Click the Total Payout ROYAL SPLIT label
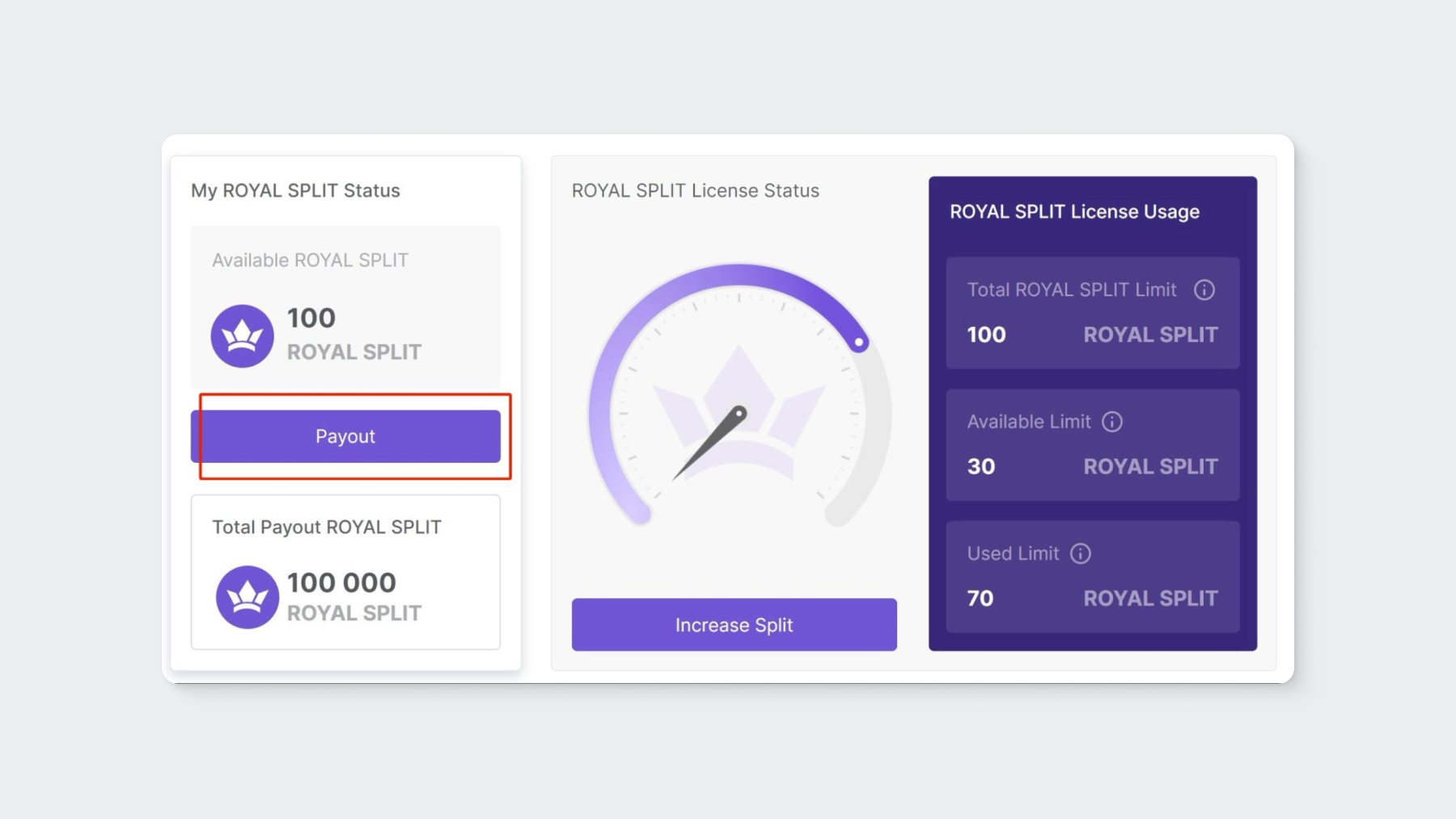1456x819 pixels. pos(326,528)
